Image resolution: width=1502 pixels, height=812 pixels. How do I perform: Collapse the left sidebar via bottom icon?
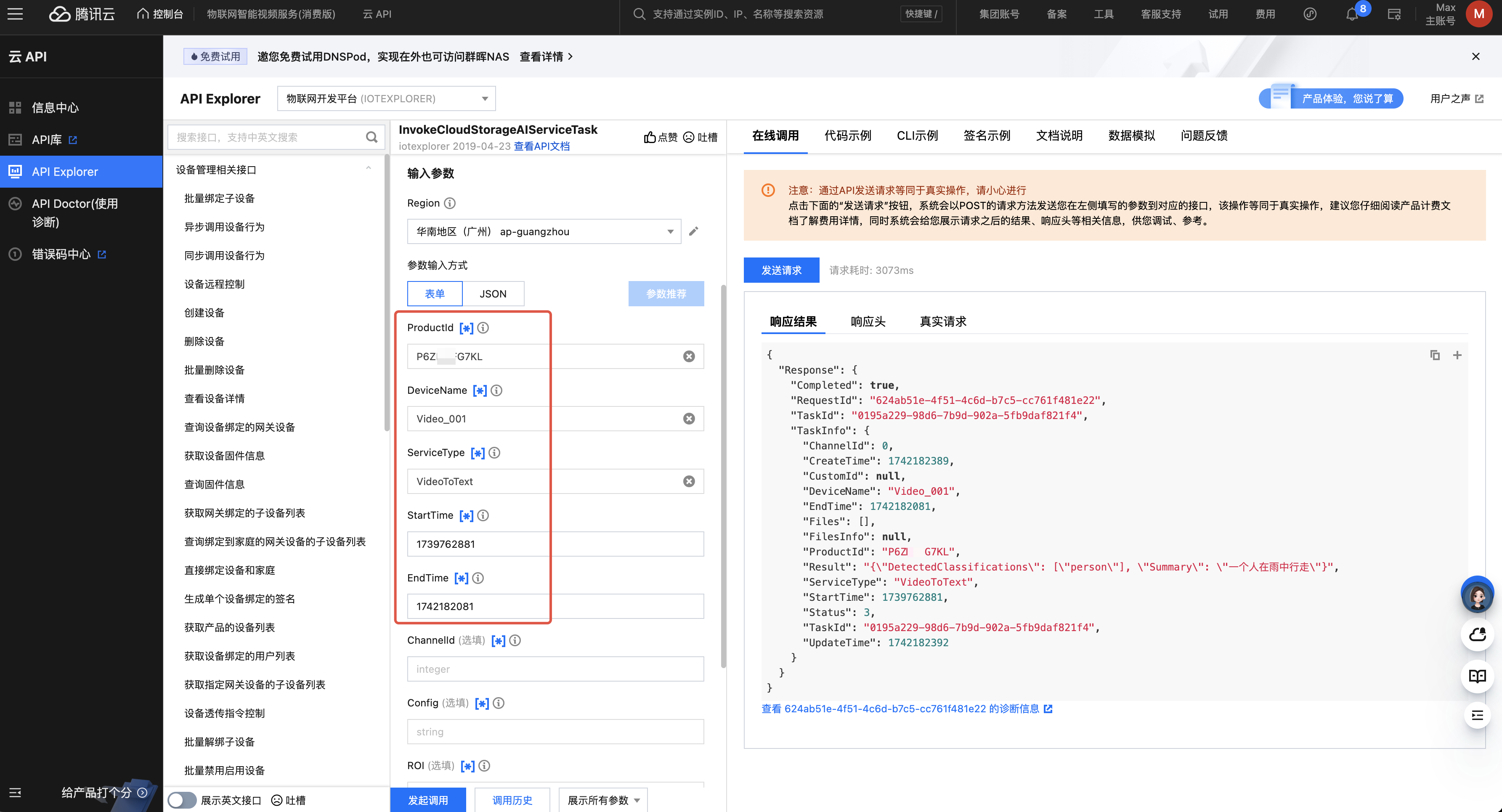coord(15,793)
